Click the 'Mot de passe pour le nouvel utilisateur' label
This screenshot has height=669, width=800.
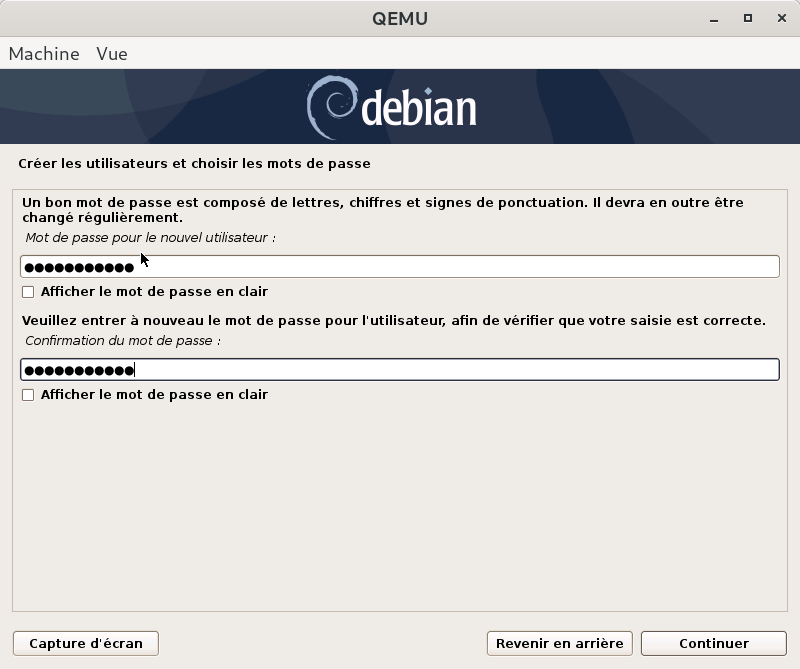click(150, 238)
